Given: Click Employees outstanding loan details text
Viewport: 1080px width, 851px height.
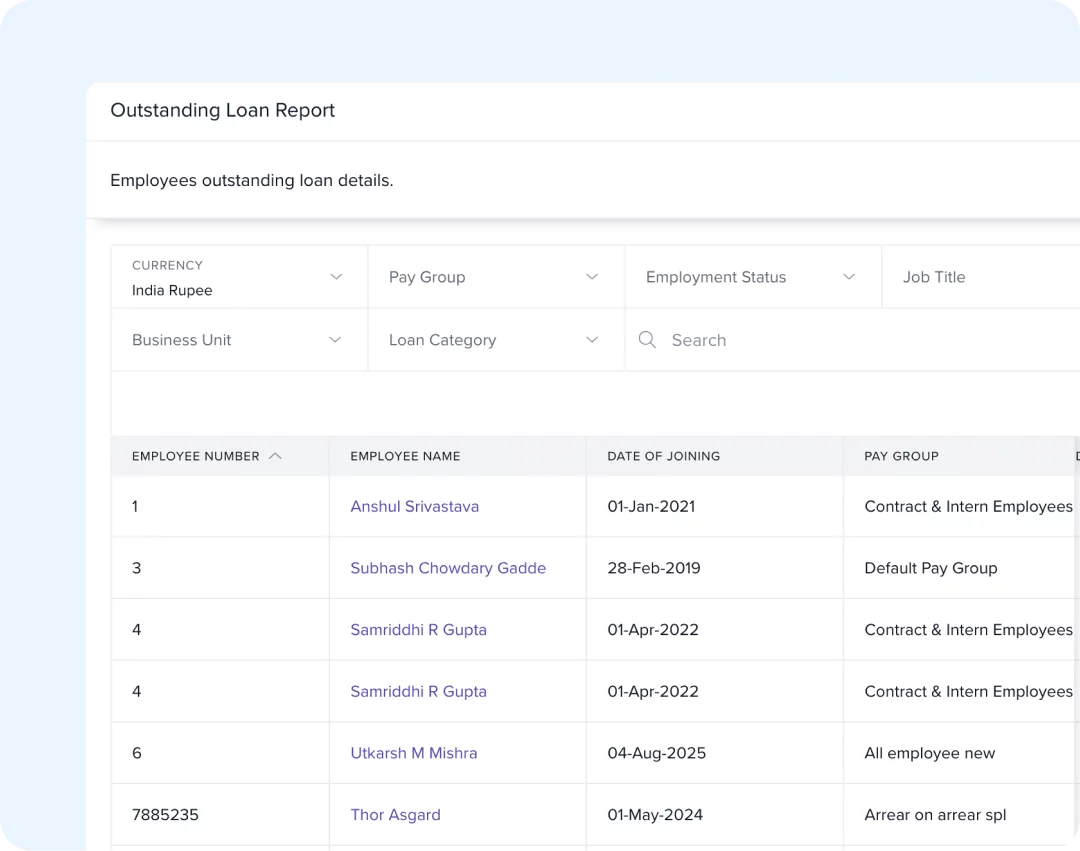Looking at the screenshot, I should [x=251, y=180].
